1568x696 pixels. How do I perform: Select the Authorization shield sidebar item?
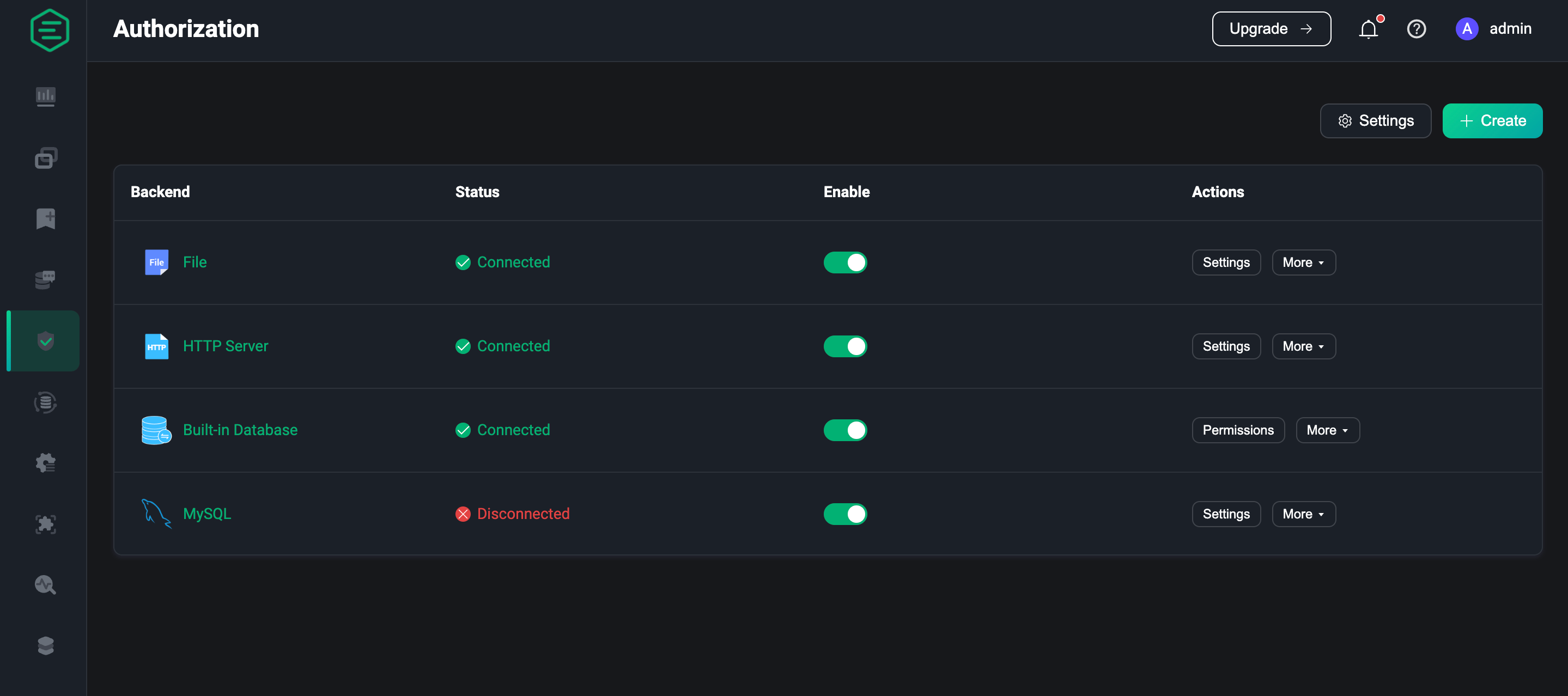coord(46,341)
